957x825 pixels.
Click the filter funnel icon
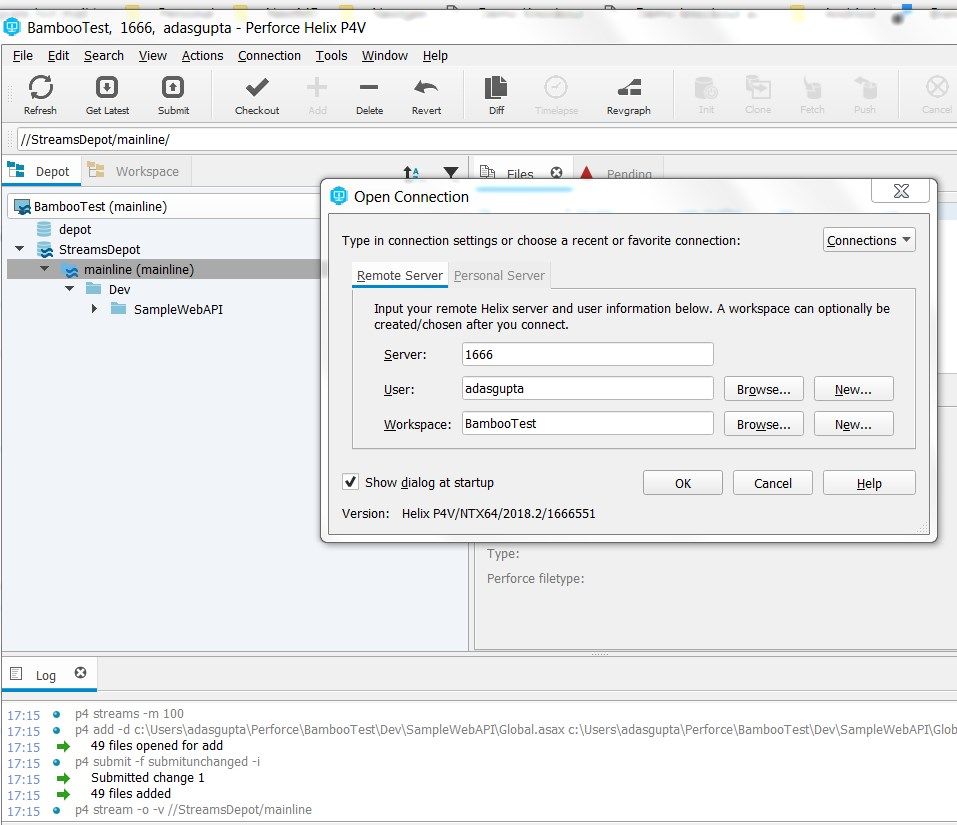[x=450, y=173]
